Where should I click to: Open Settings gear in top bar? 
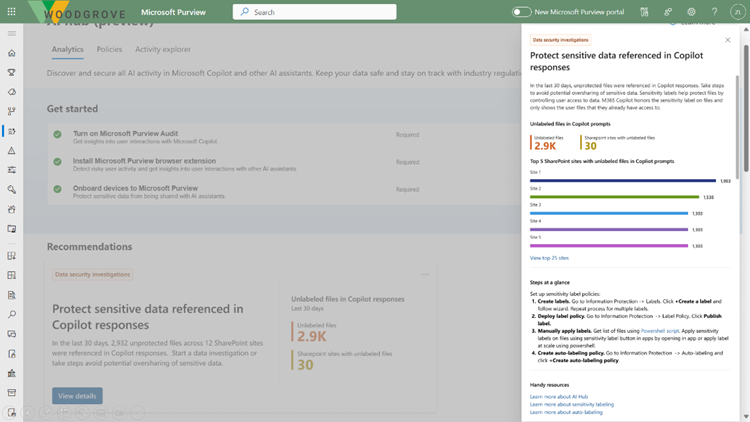pyautogui.click(x=691, y=12)
